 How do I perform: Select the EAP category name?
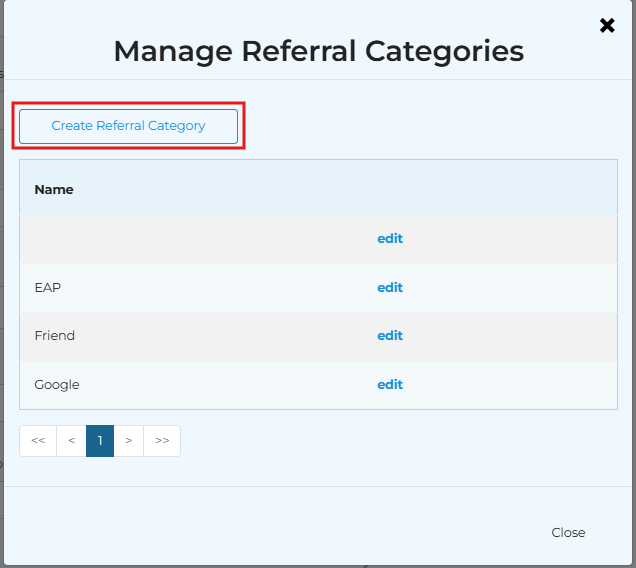pos(47,288)
